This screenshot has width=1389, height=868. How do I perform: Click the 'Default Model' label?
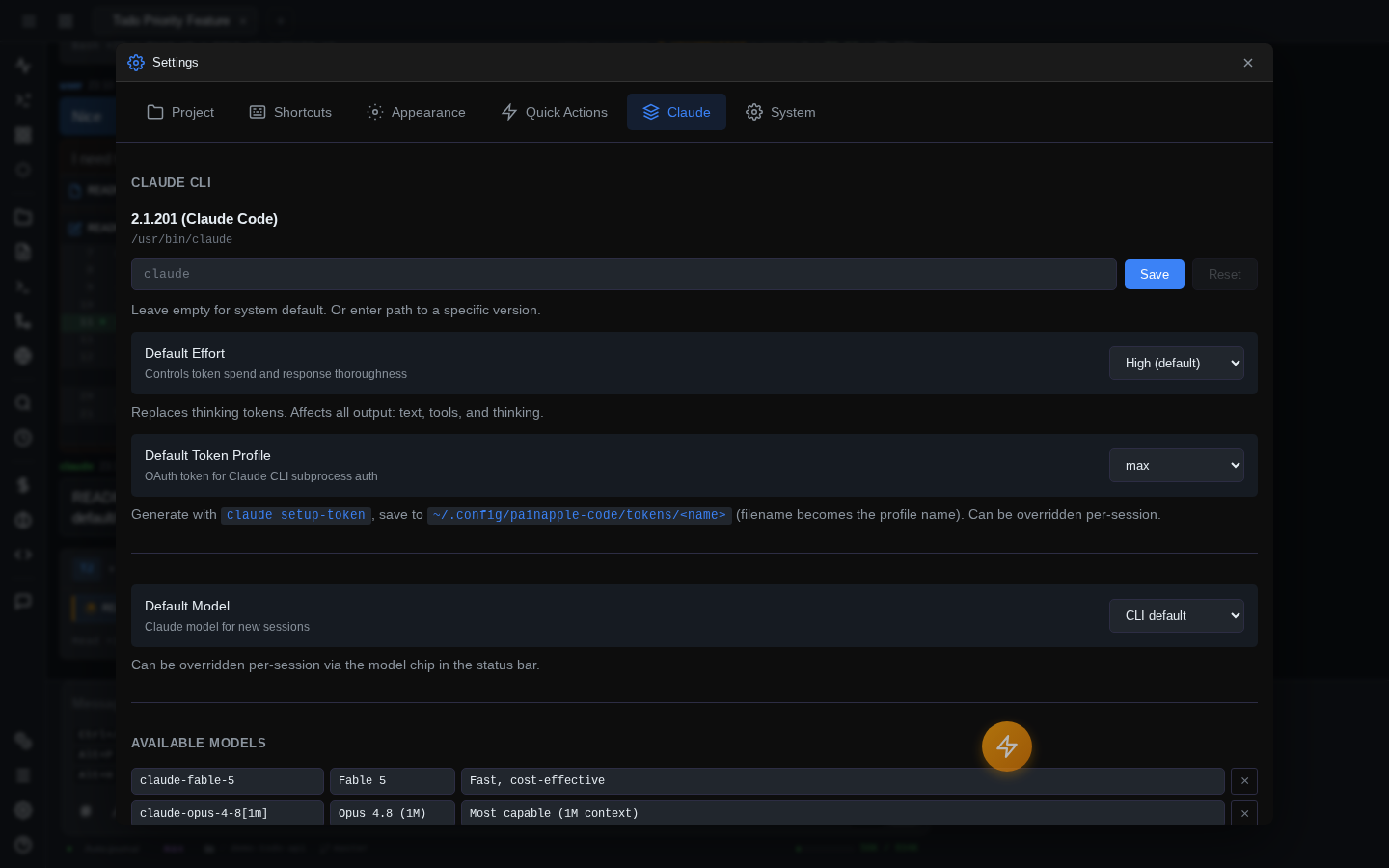tap(187, 606)
